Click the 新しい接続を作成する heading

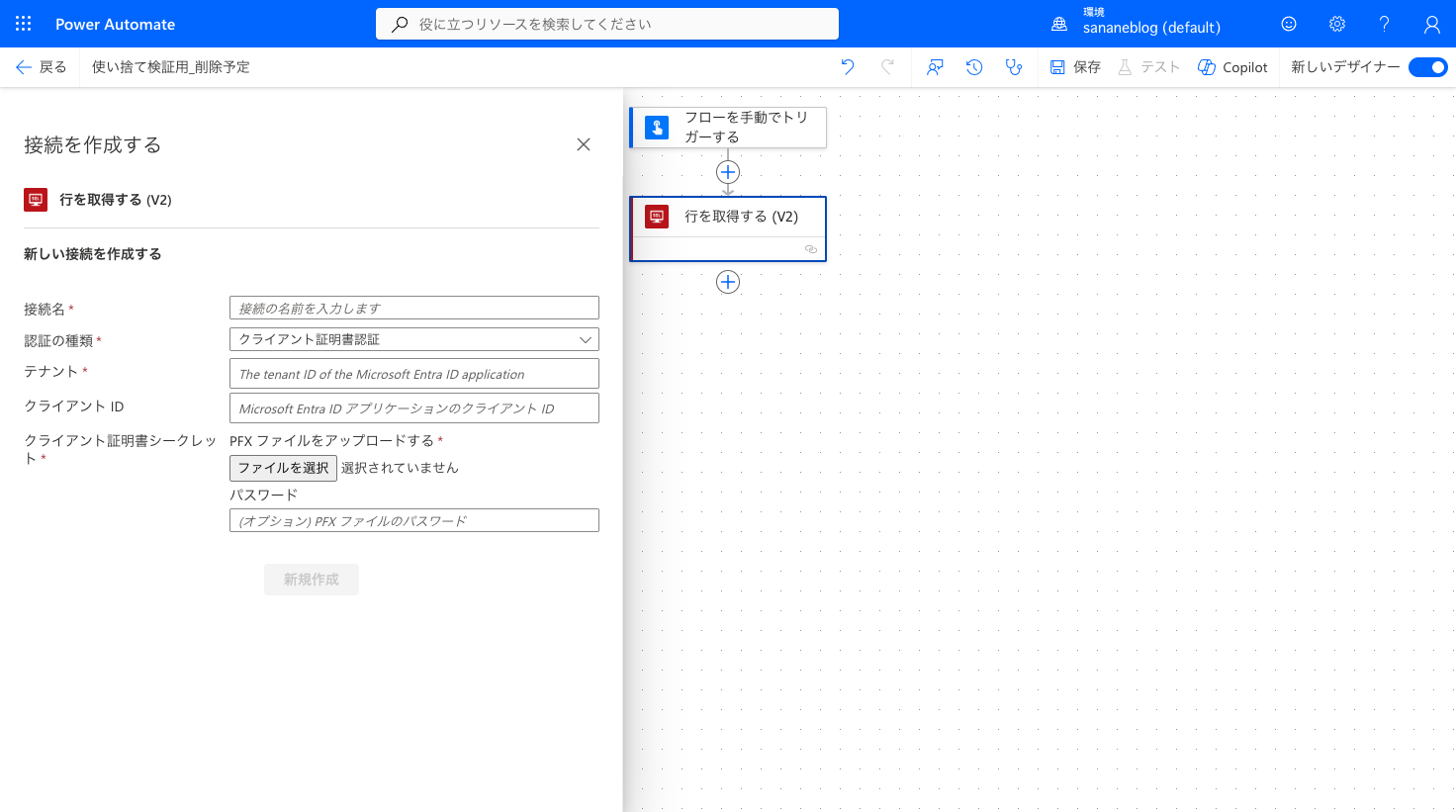pyautogui.click(x=93, y=254)
